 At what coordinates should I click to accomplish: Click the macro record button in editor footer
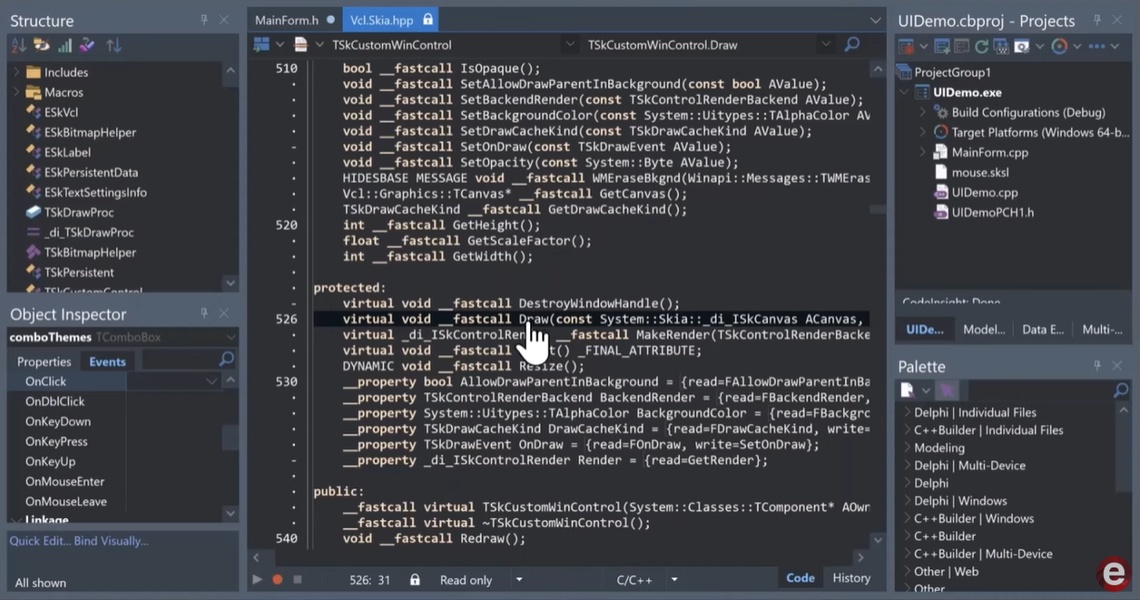[x=277, y=579]
